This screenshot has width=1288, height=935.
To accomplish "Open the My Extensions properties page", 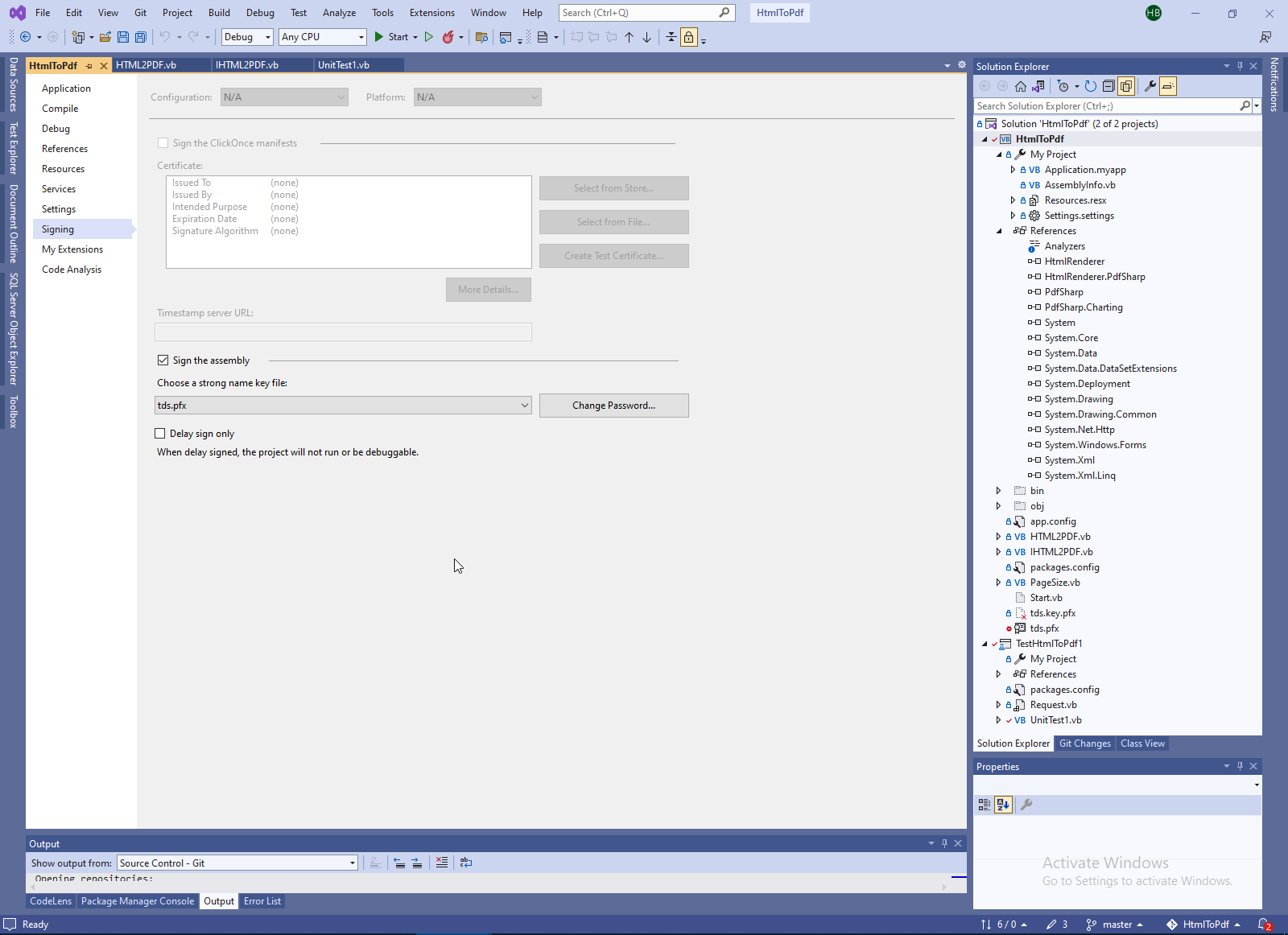I will 72,249.
